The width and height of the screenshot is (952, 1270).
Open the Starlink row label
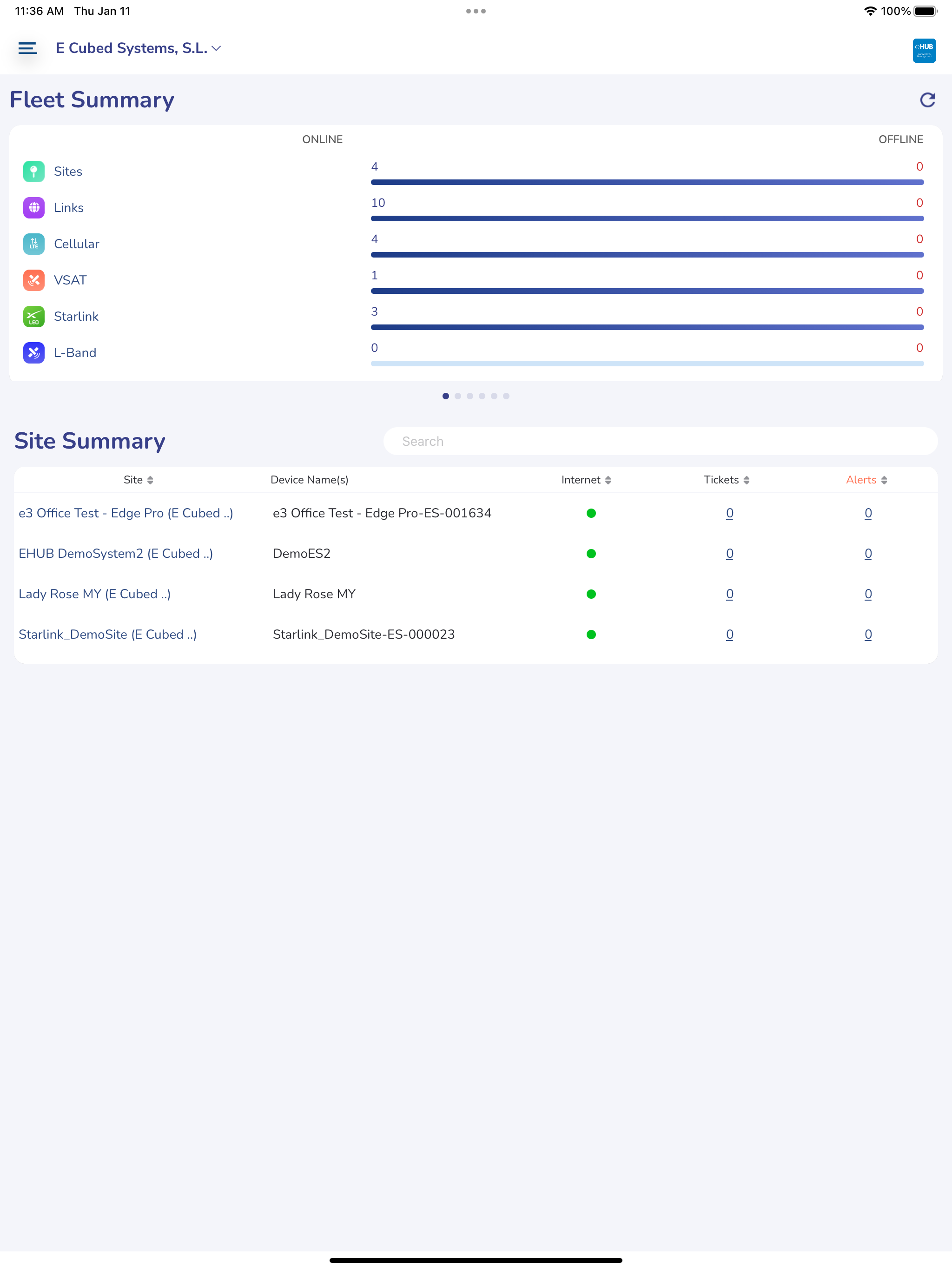click(x=76, y=317)
